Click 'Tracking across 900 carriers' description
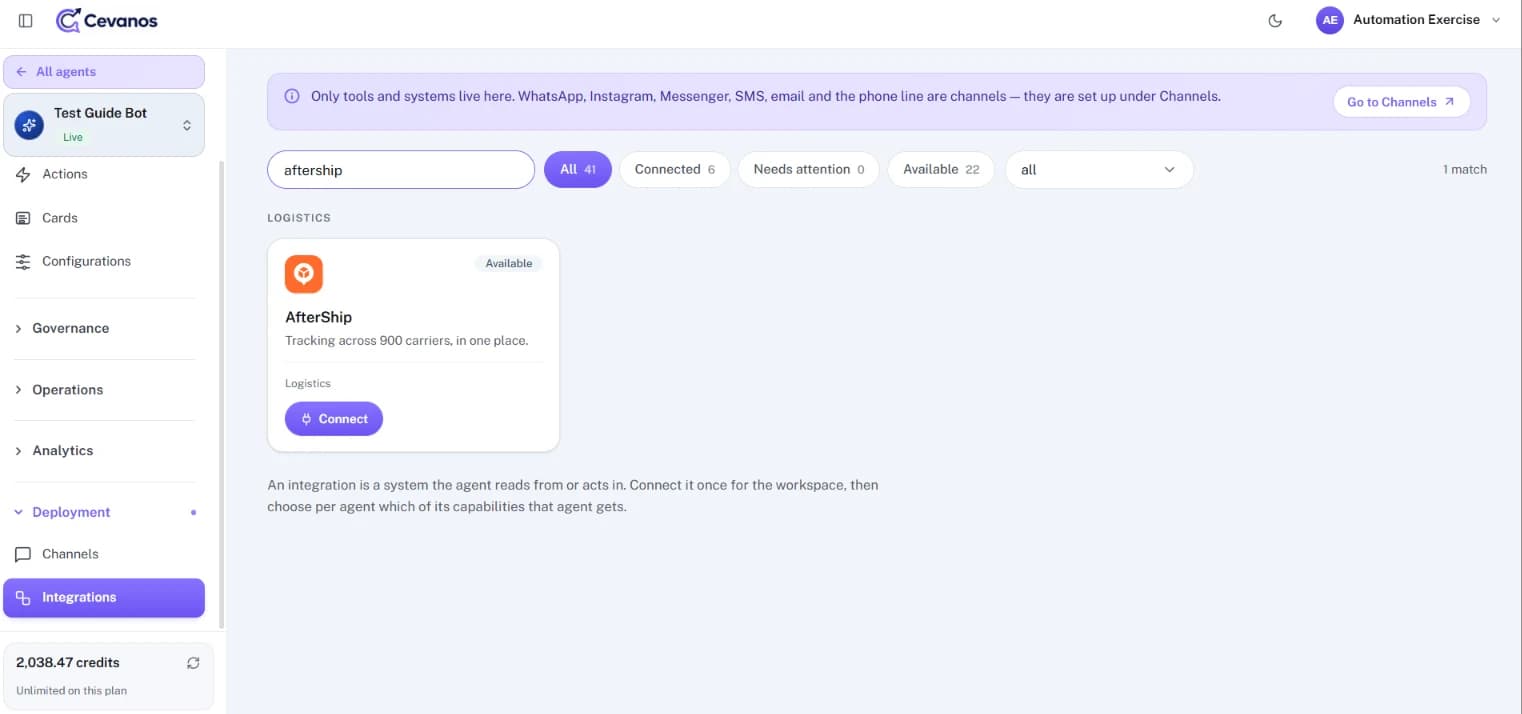1522x714 pixels. pyautogui.click(x=407, y=341)
